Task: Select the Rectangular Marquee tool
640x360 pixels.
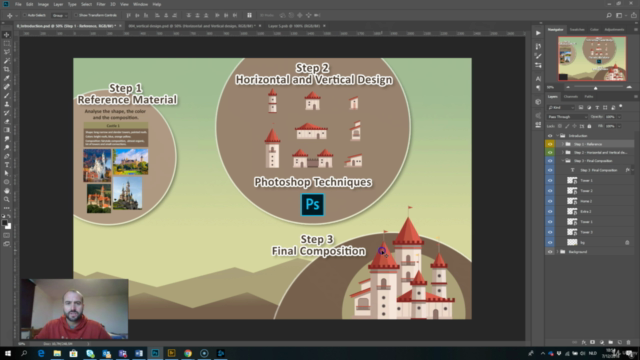Action: (x=7, y=43)
